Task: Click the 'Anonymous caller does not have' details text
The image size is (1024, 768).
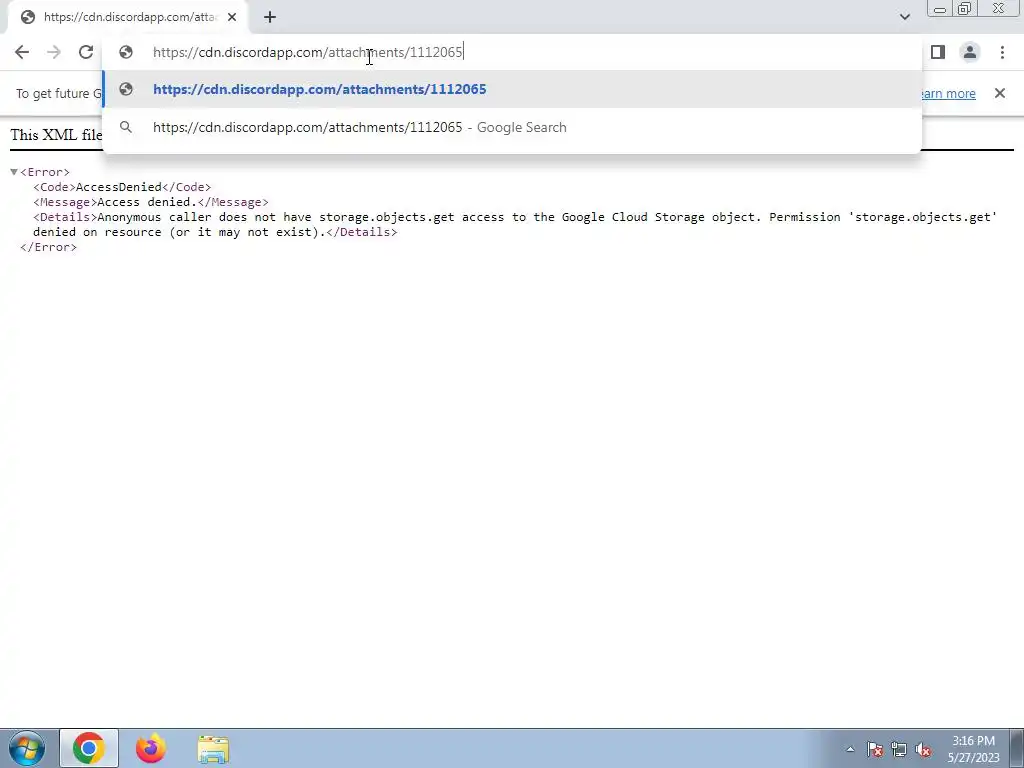Action: tap(204, 217)
